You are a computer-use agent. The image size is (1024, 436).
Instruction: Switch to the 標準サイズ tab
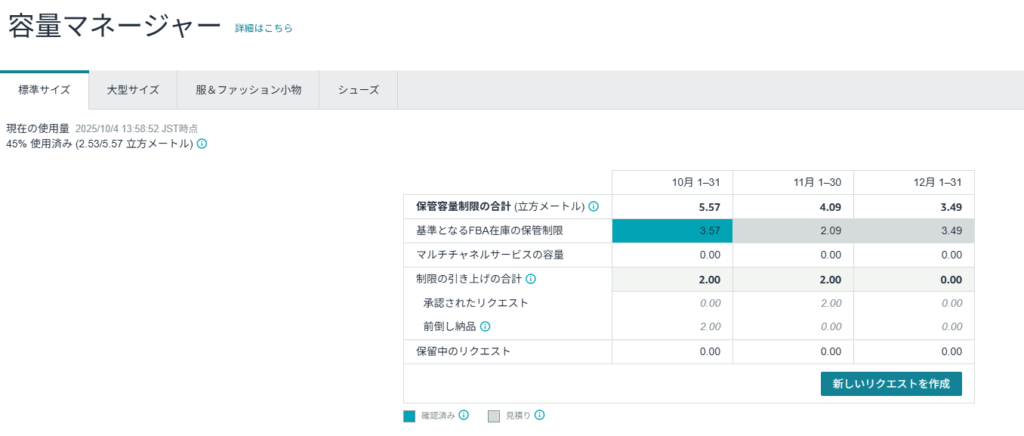[x=44, y=90]
